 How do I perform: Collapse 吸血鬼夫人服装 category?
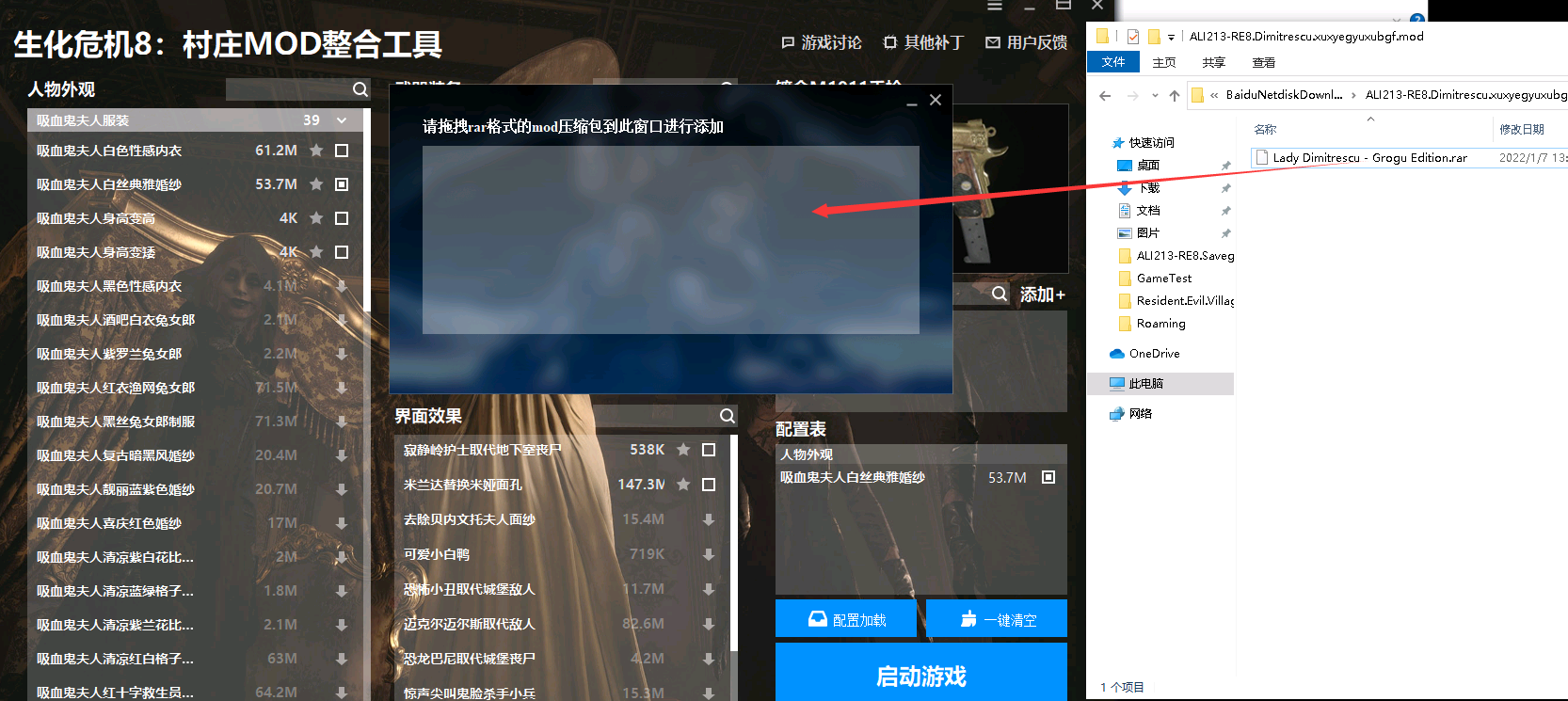pos(342,120)
